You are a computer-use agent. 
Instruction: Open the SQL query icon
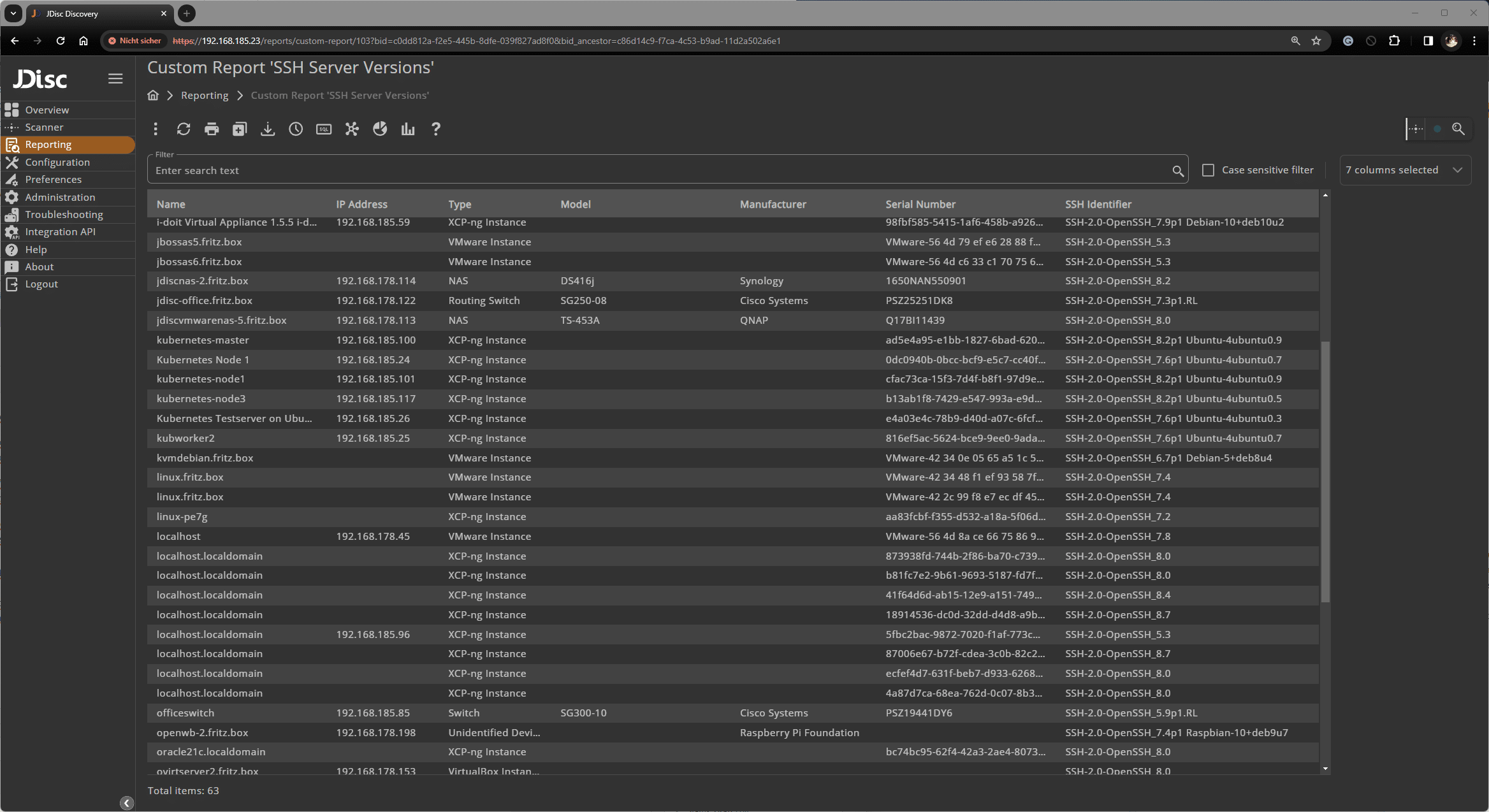click(324, 129)
